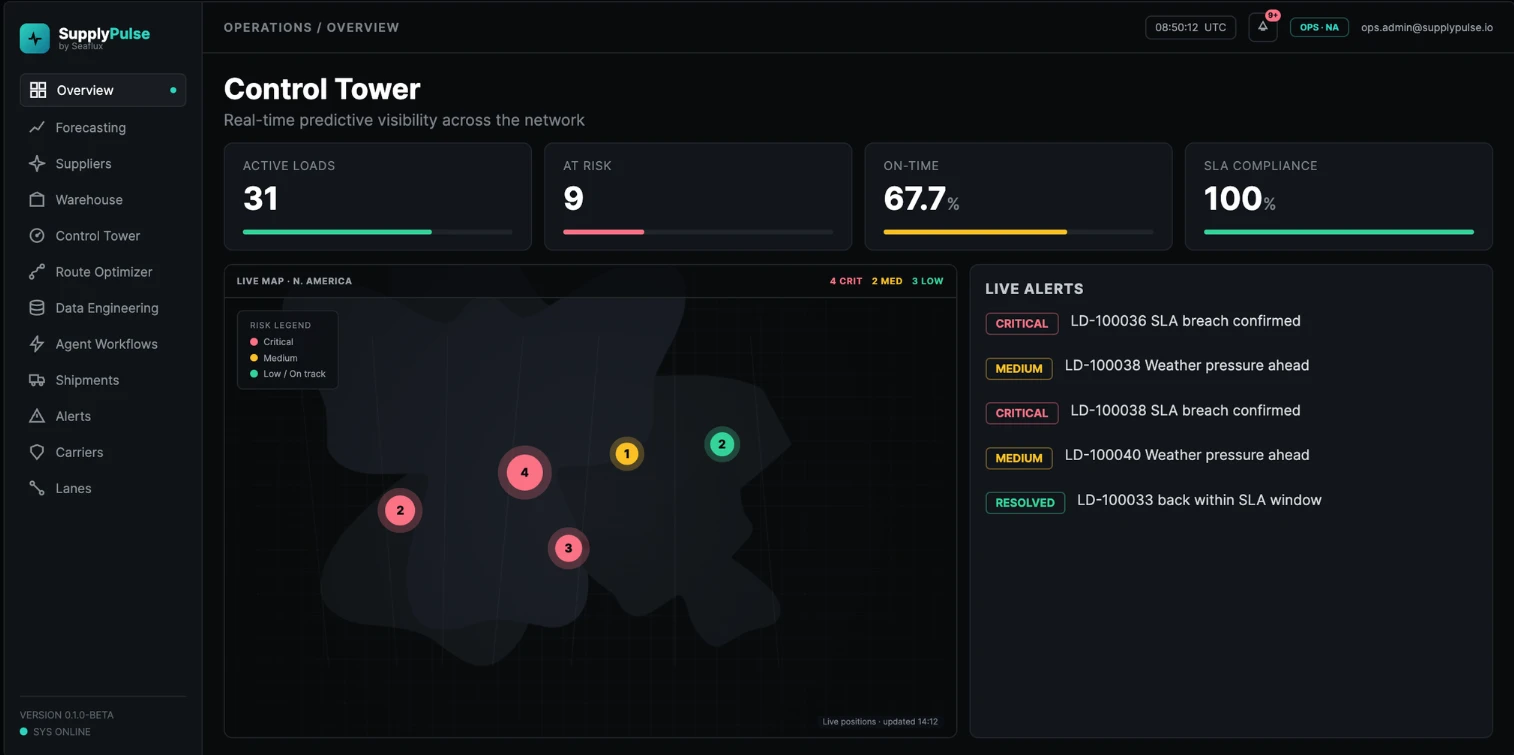This screenshot has height=755, width=1514.
Task: Click the 2 MED map filter label
Action: [x=887, y=281]
